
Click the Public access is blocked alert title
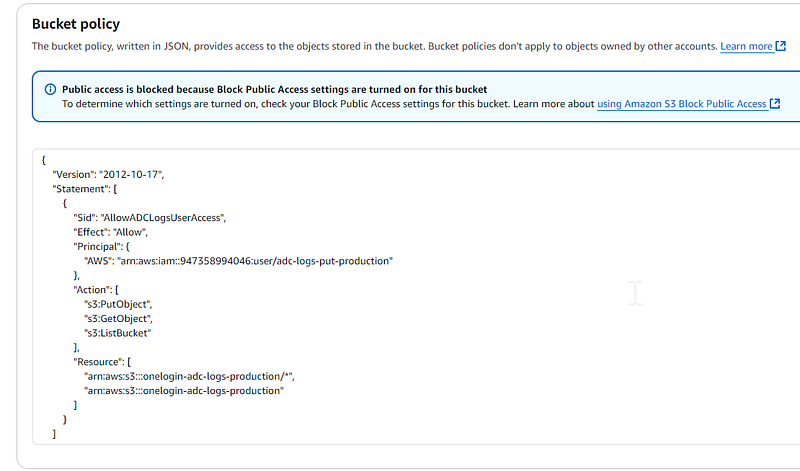pos(274,89)
